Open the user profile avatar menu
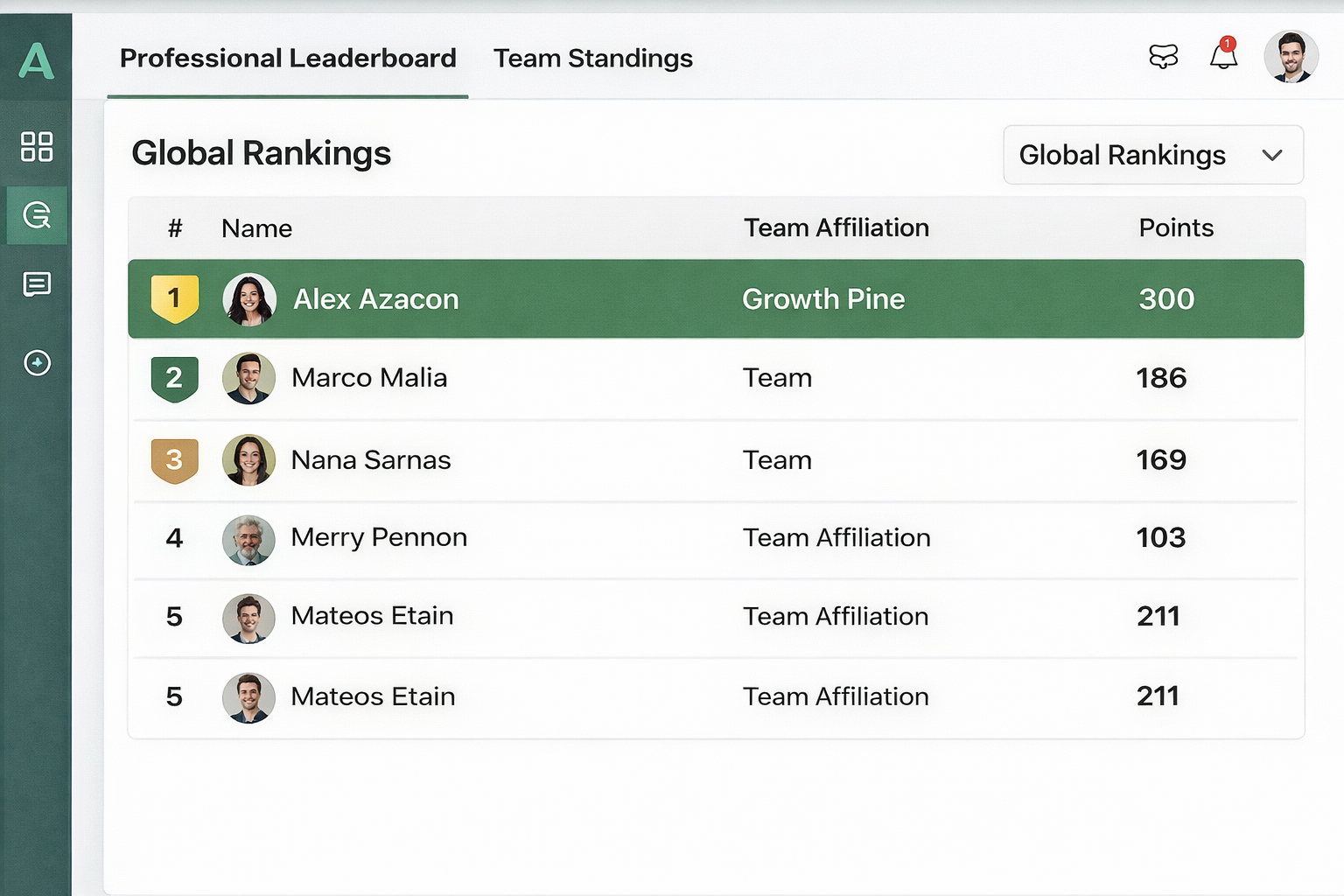The width and height of the screenshot is (1344, 896). 1291,57
